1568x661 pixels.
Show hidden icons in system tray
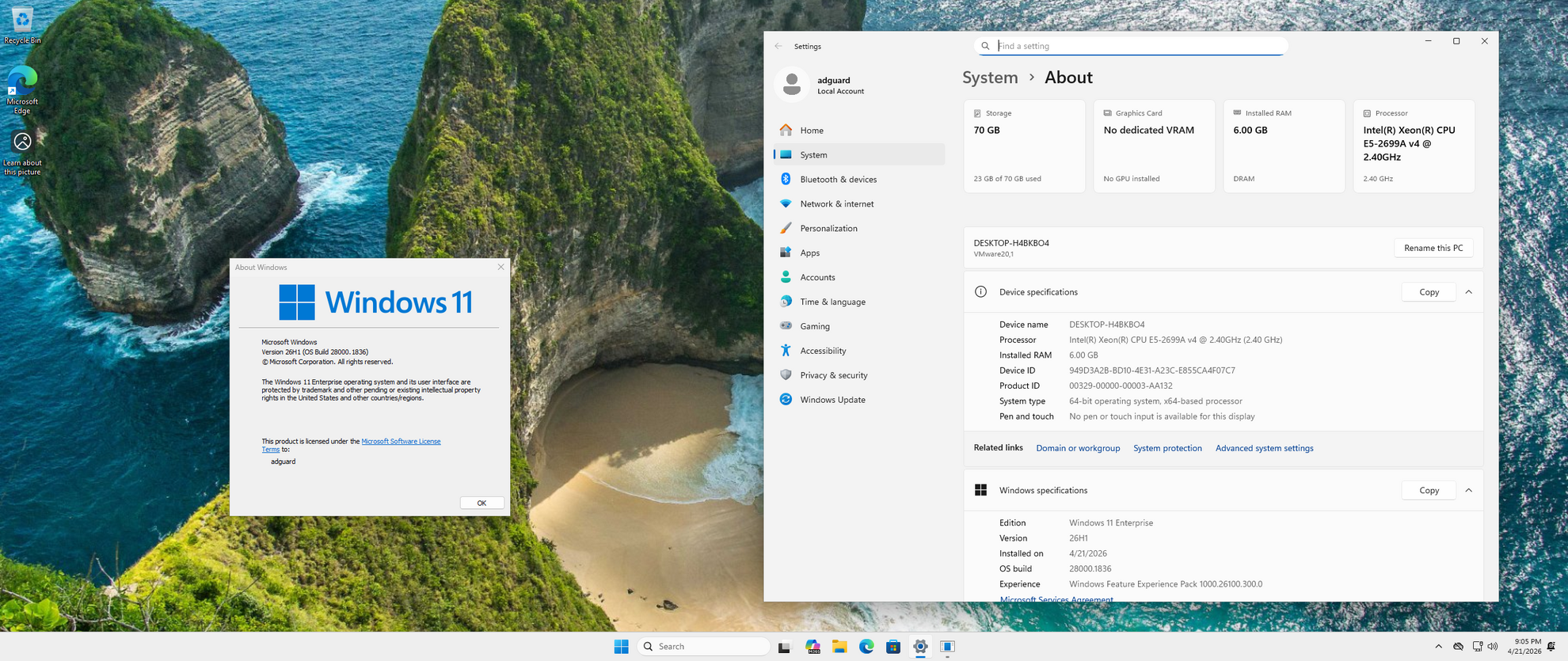1438,647
